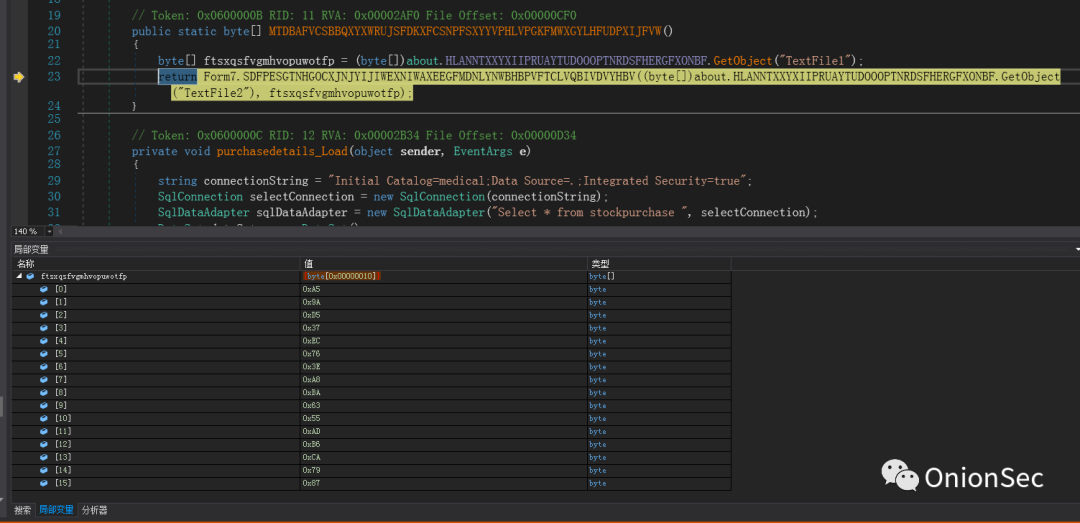Click value 0xA5 in the locals list

point(311,289)
